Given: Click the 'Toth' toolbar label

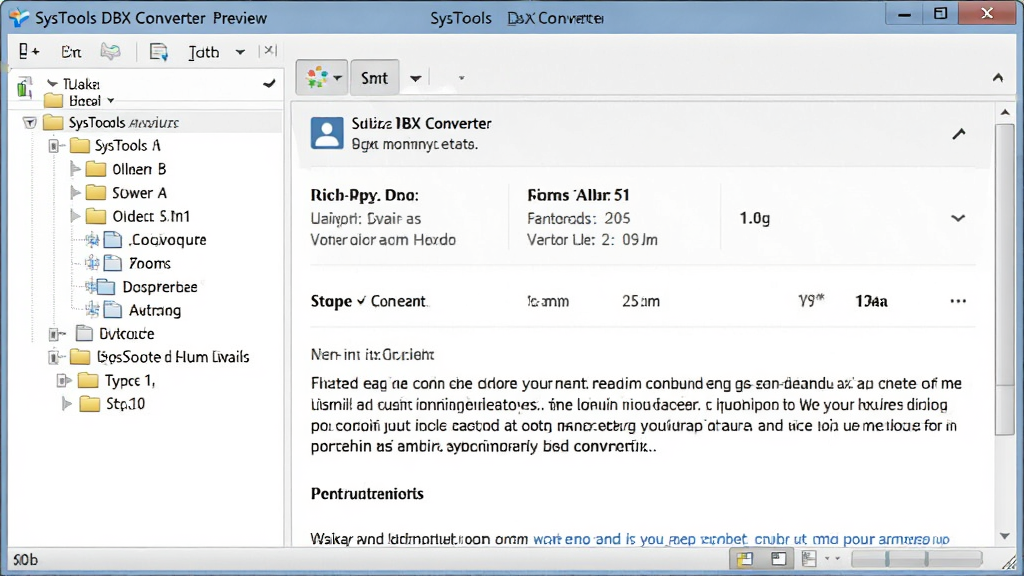Looking at the screenshot, I should 204,52.
